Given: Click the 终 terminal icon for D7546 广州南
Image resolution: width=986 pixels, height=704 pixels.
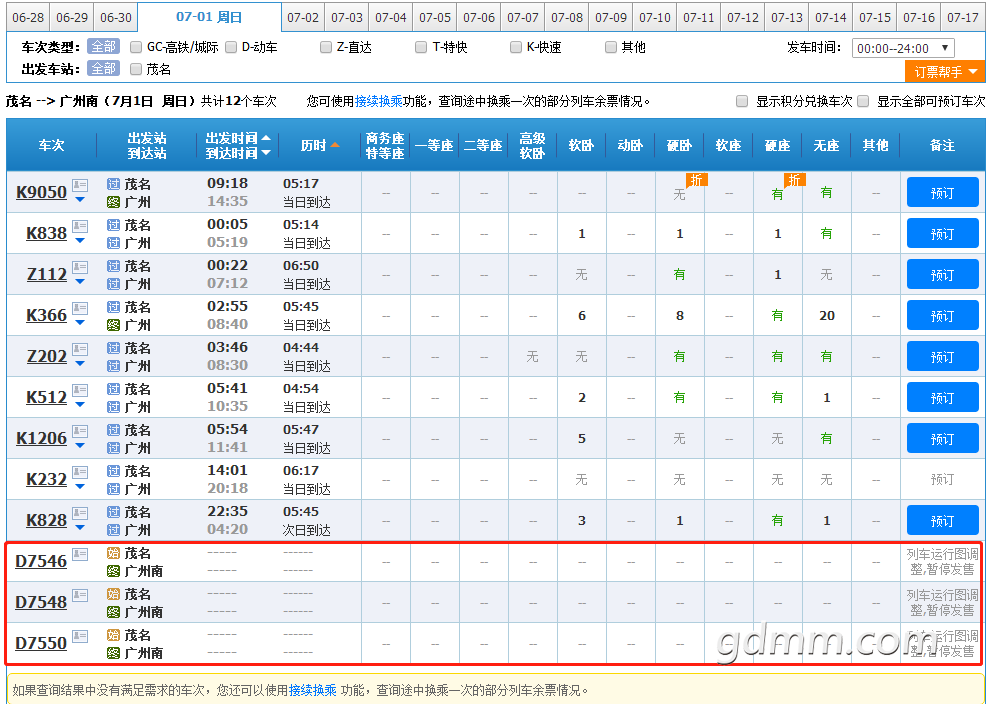Looking at the screenshot, I should (x=113, y=571).
